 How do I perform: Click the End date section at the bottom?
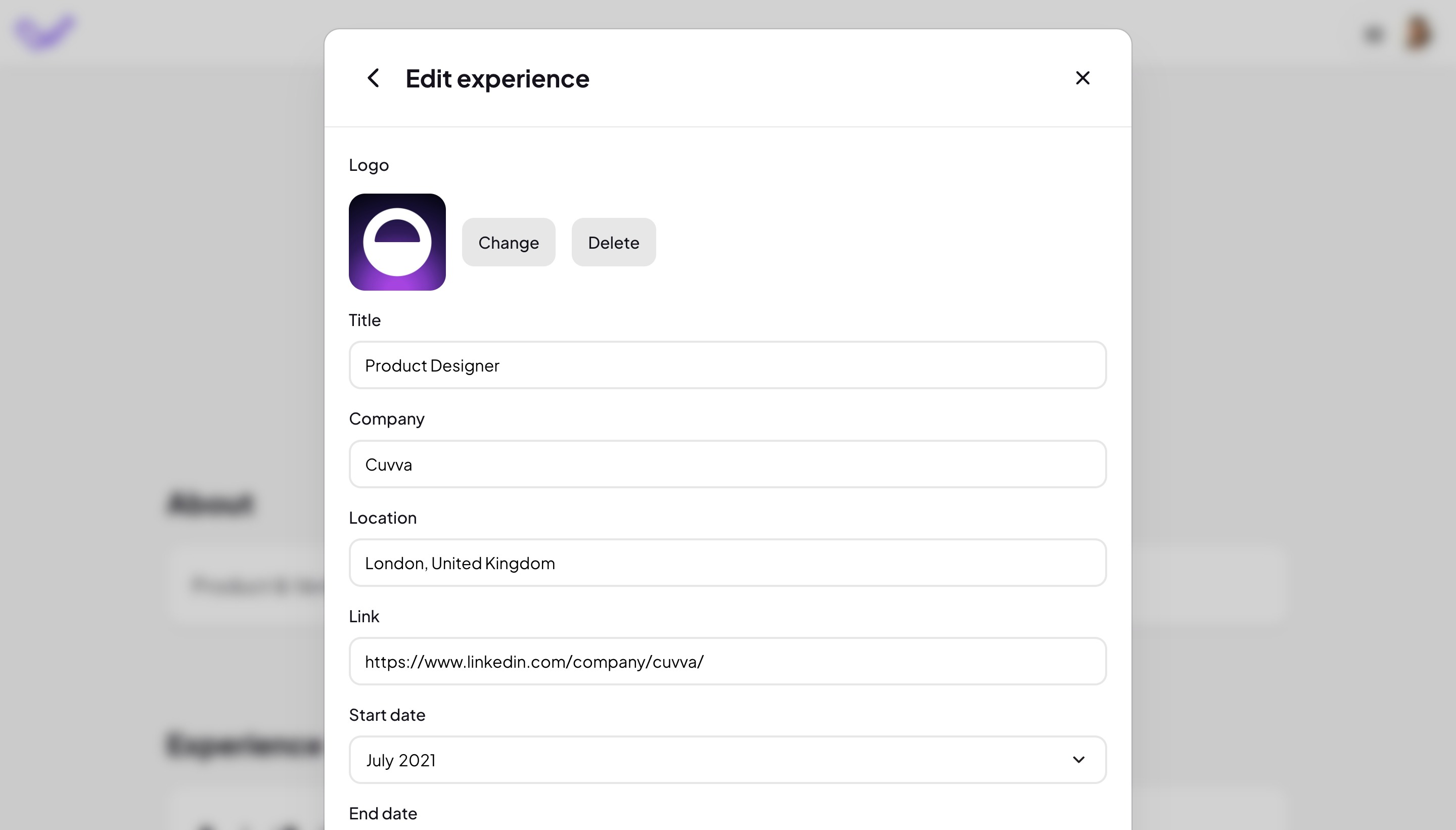pos(383,813)
